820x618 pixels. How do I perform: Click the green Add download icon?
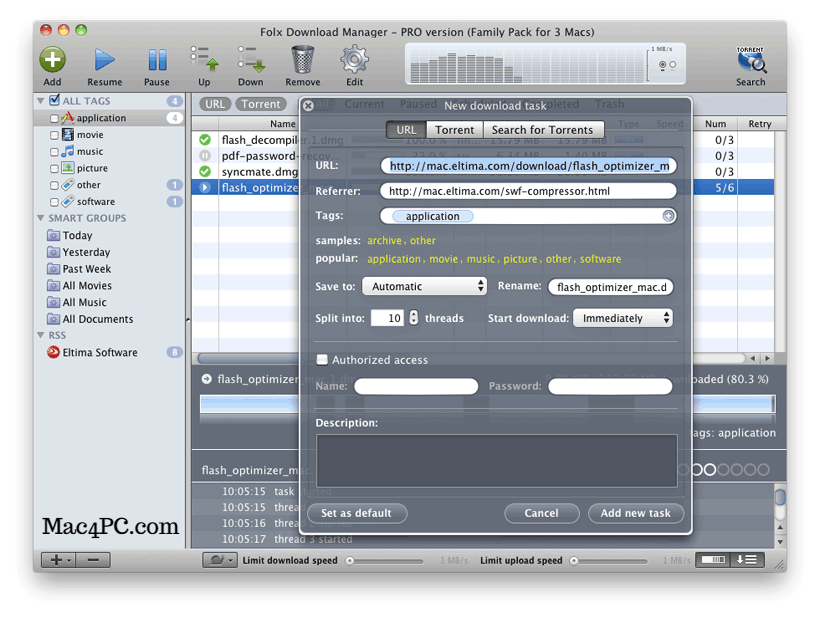[x=52, y=59]
